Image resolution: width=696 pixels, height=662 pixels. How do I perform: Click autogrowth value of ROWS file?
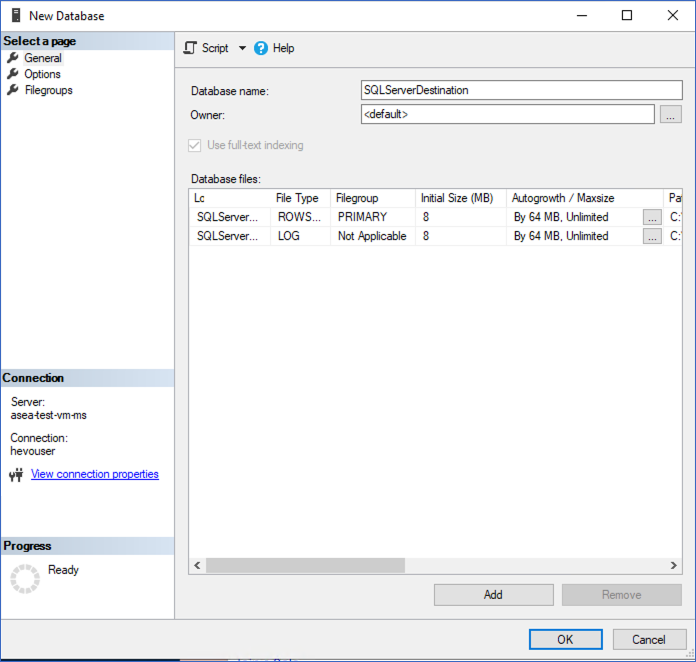(561, 217)
